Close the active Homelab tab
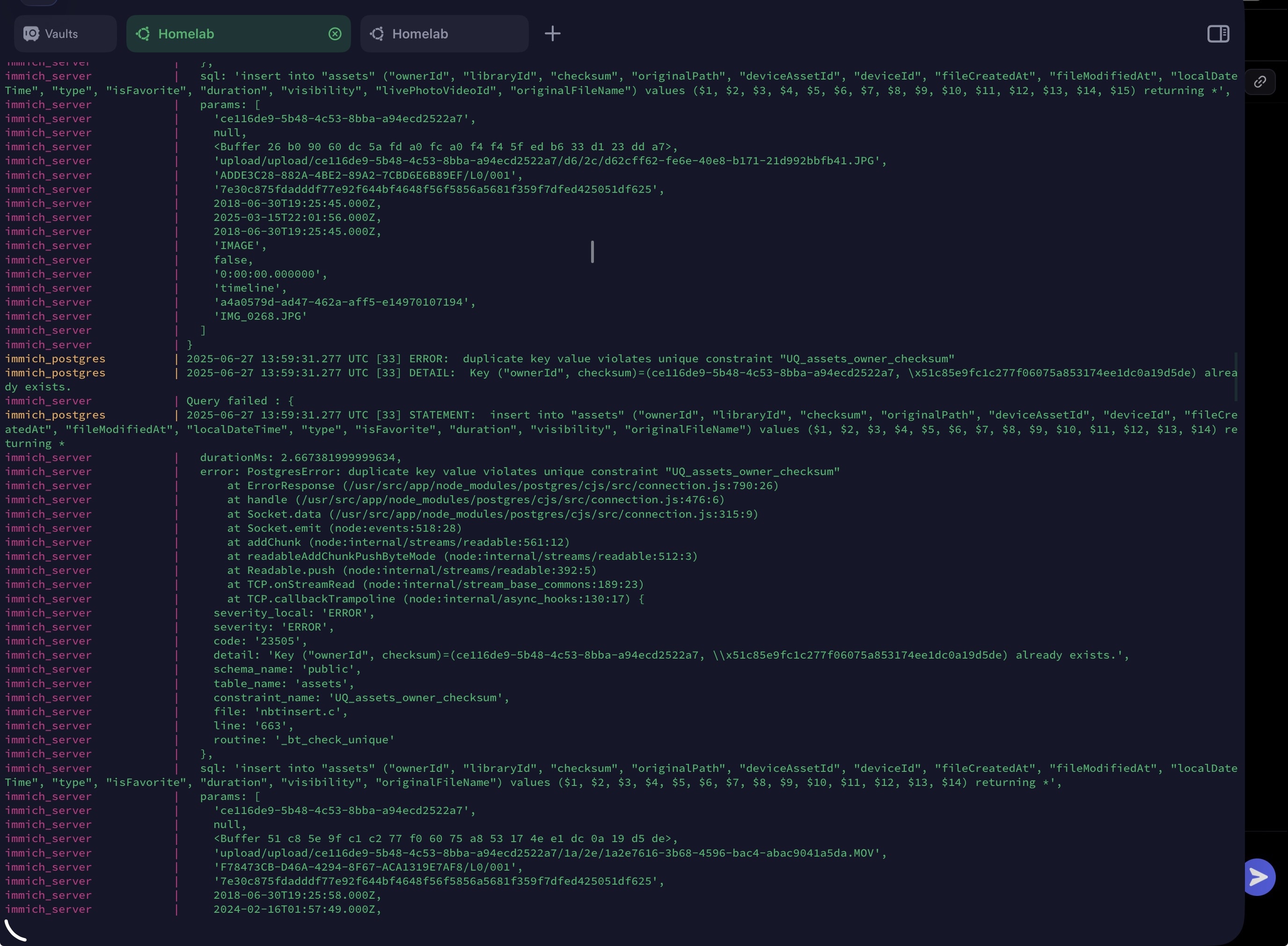1288x946 pixels. [x=335, y=34]
